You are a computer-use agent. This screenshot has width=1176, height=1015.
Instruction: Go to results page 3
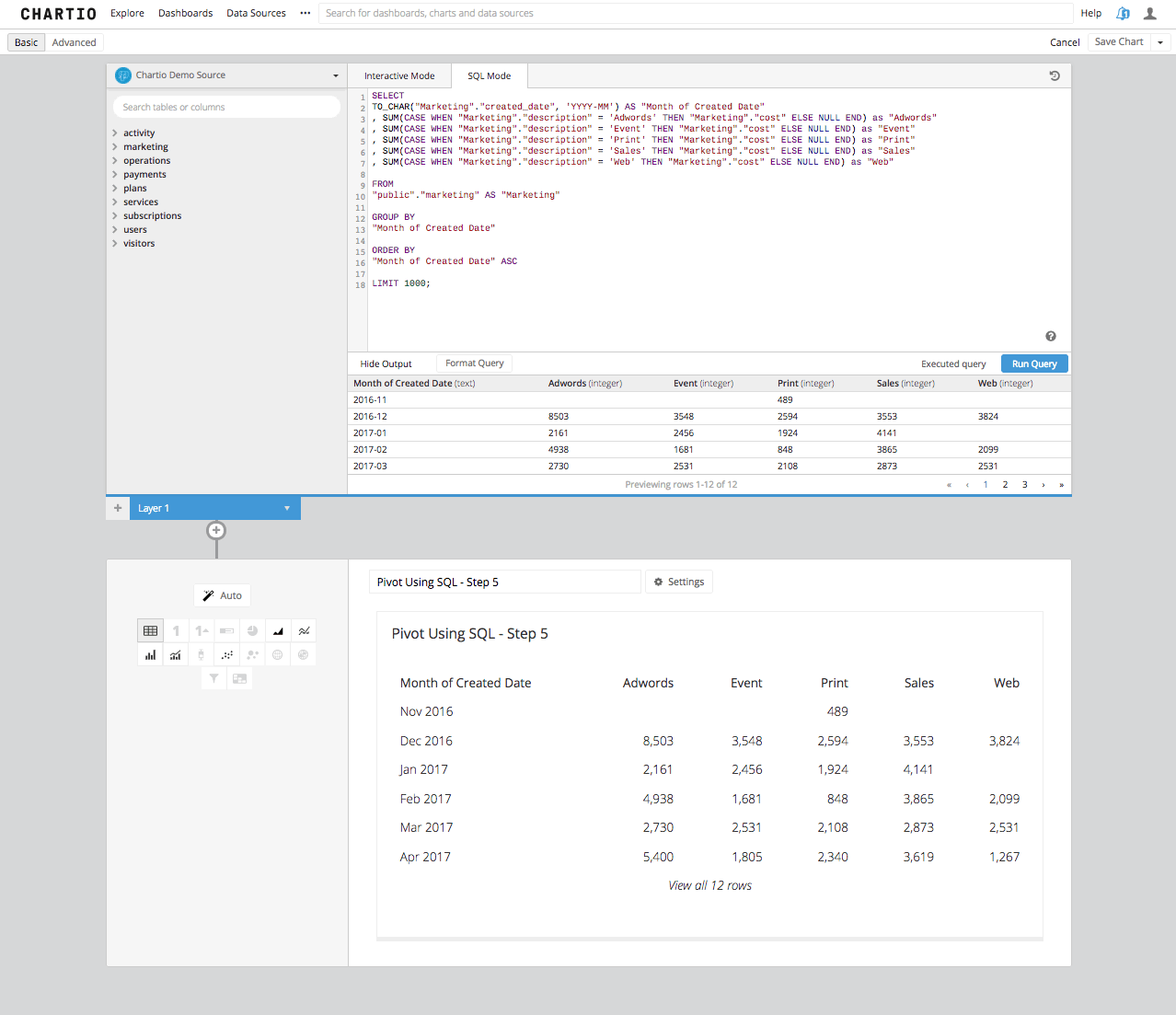(1024, 484)
